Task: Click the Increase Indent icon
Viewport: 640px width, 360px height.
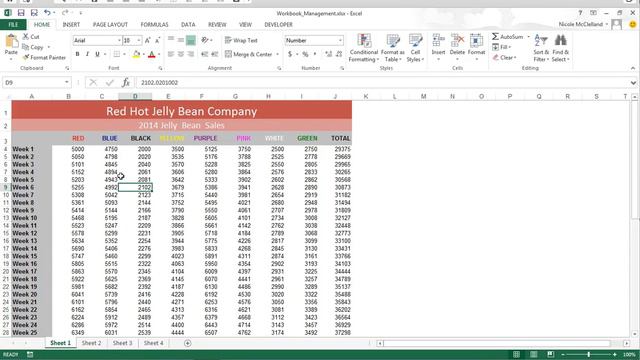Action: pyautogui.click(x=215, y=54)
